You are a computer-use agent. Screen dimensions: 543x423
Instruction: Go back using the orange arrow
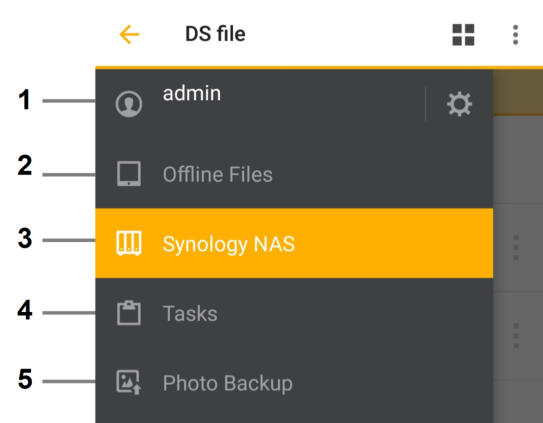pyautogui.click(x=129, y=34)
